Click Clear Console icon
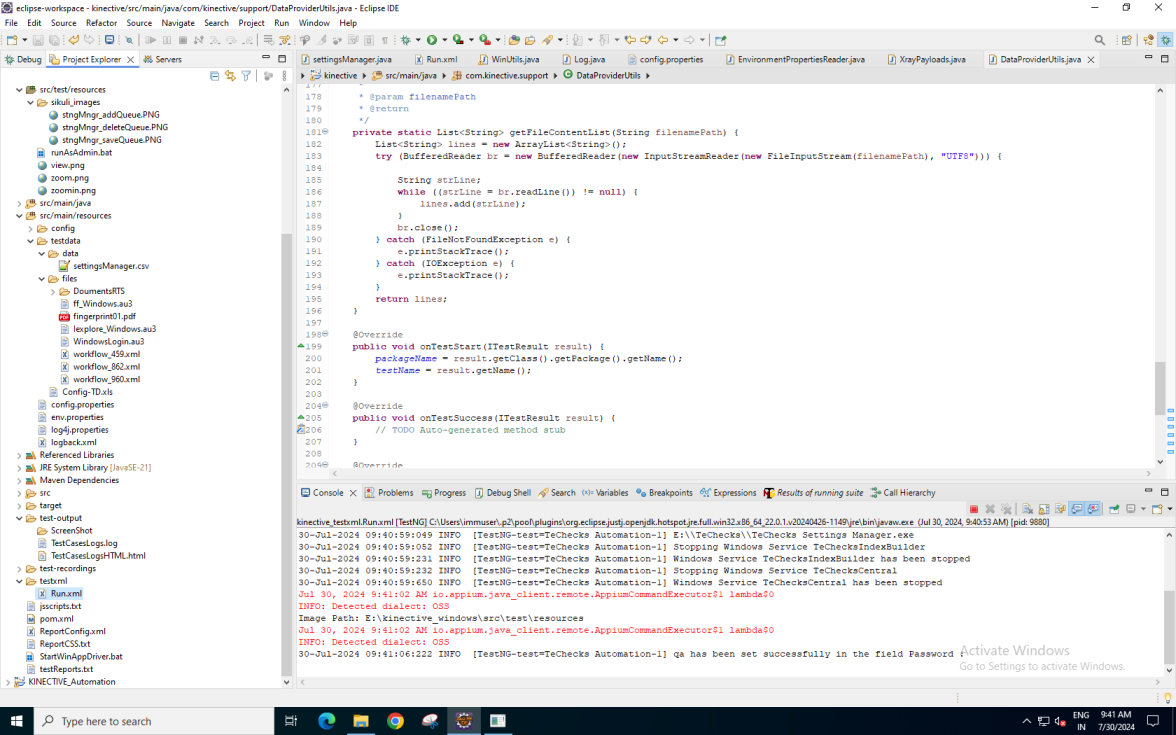The width and height of the screenshot is (1176, 735). point(1029,509)
